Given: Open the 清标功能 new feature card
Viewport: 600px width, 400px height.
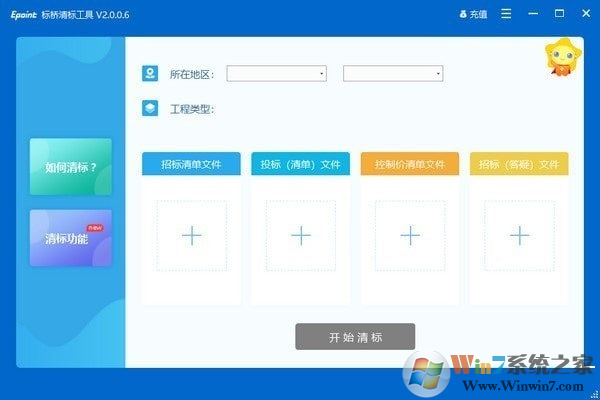Looking at the screenshot, I should [x=71, y=238].
